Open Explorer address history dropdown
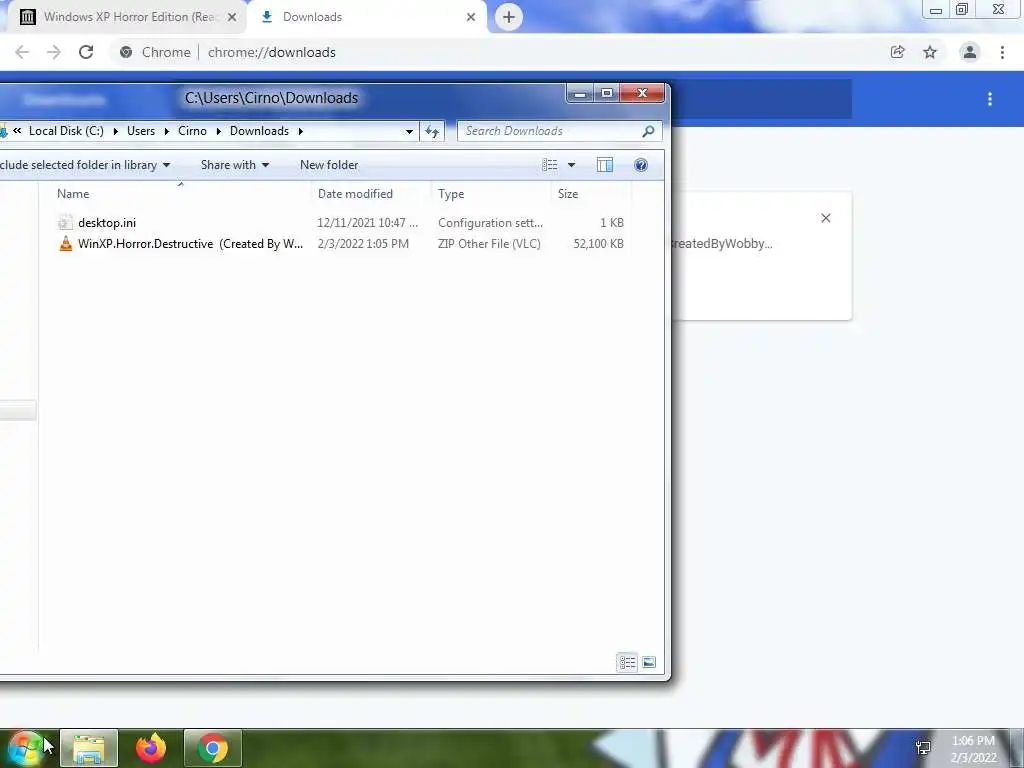 click(x=409, y=131)
